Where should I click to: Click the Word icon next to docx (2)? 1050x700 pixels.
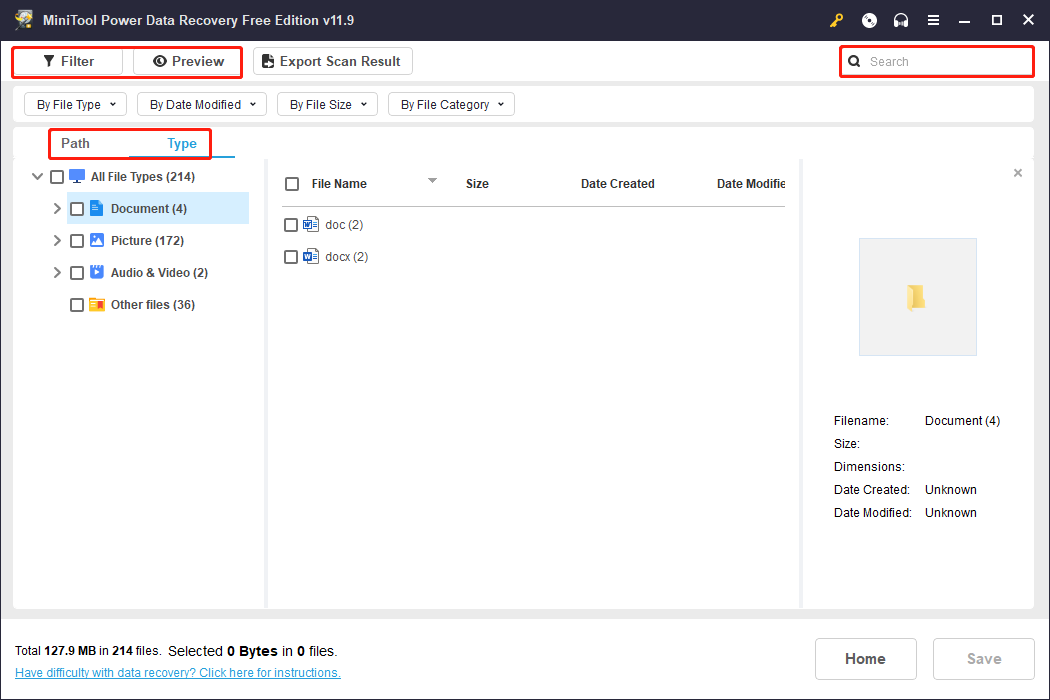point(311,256)
